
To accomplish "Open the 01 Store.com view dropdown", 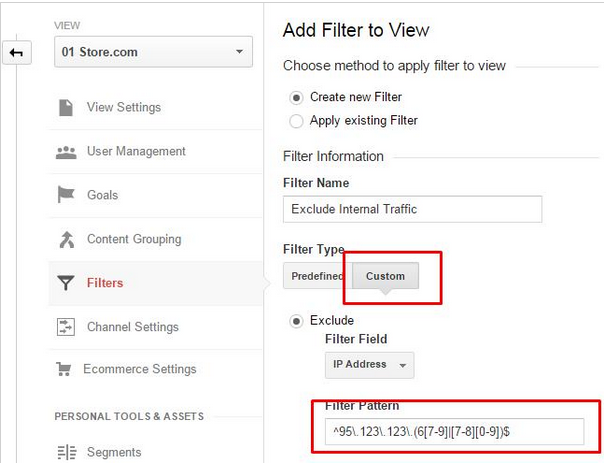I will (153, 52).
